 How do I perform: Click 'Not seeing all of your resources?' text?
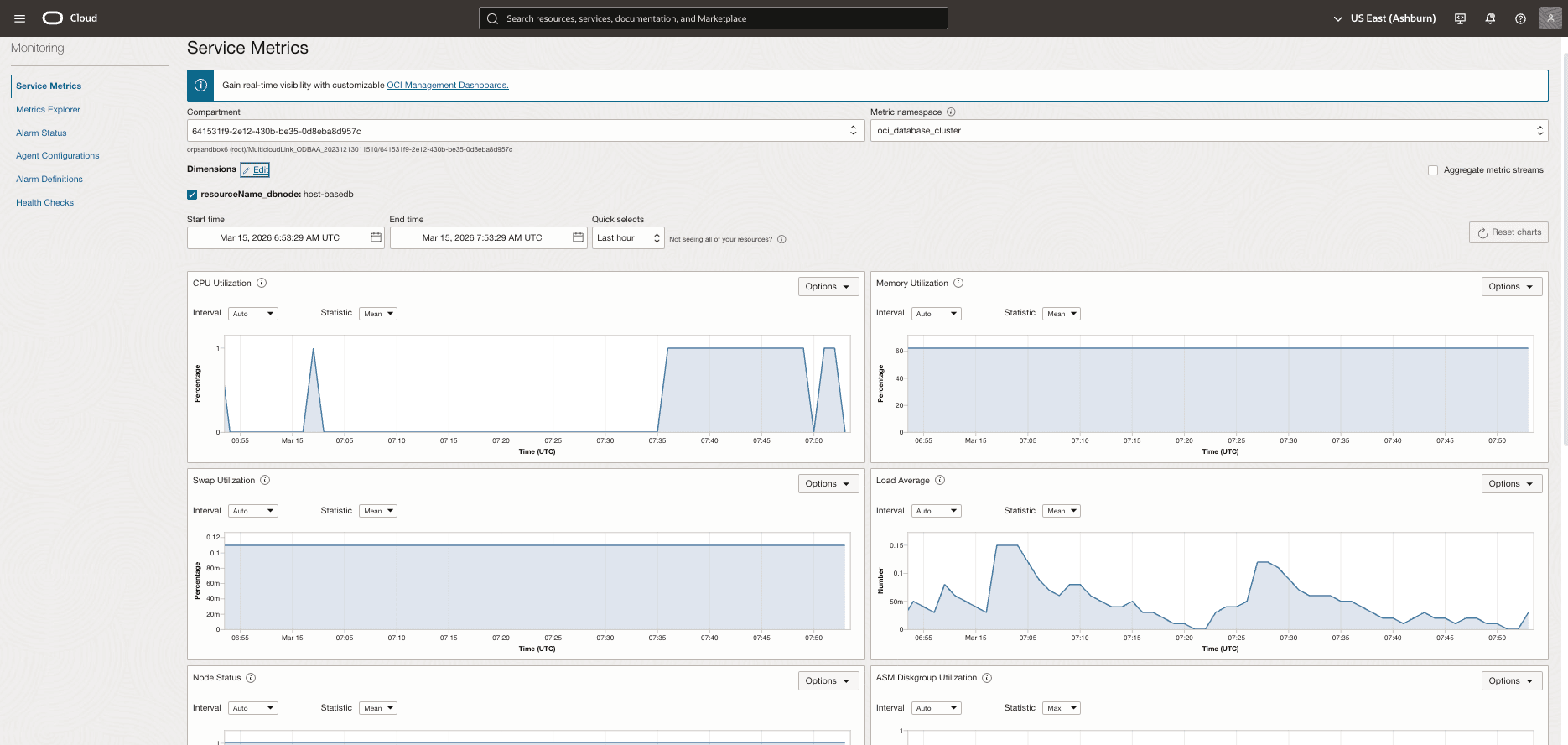coord(720,239)
